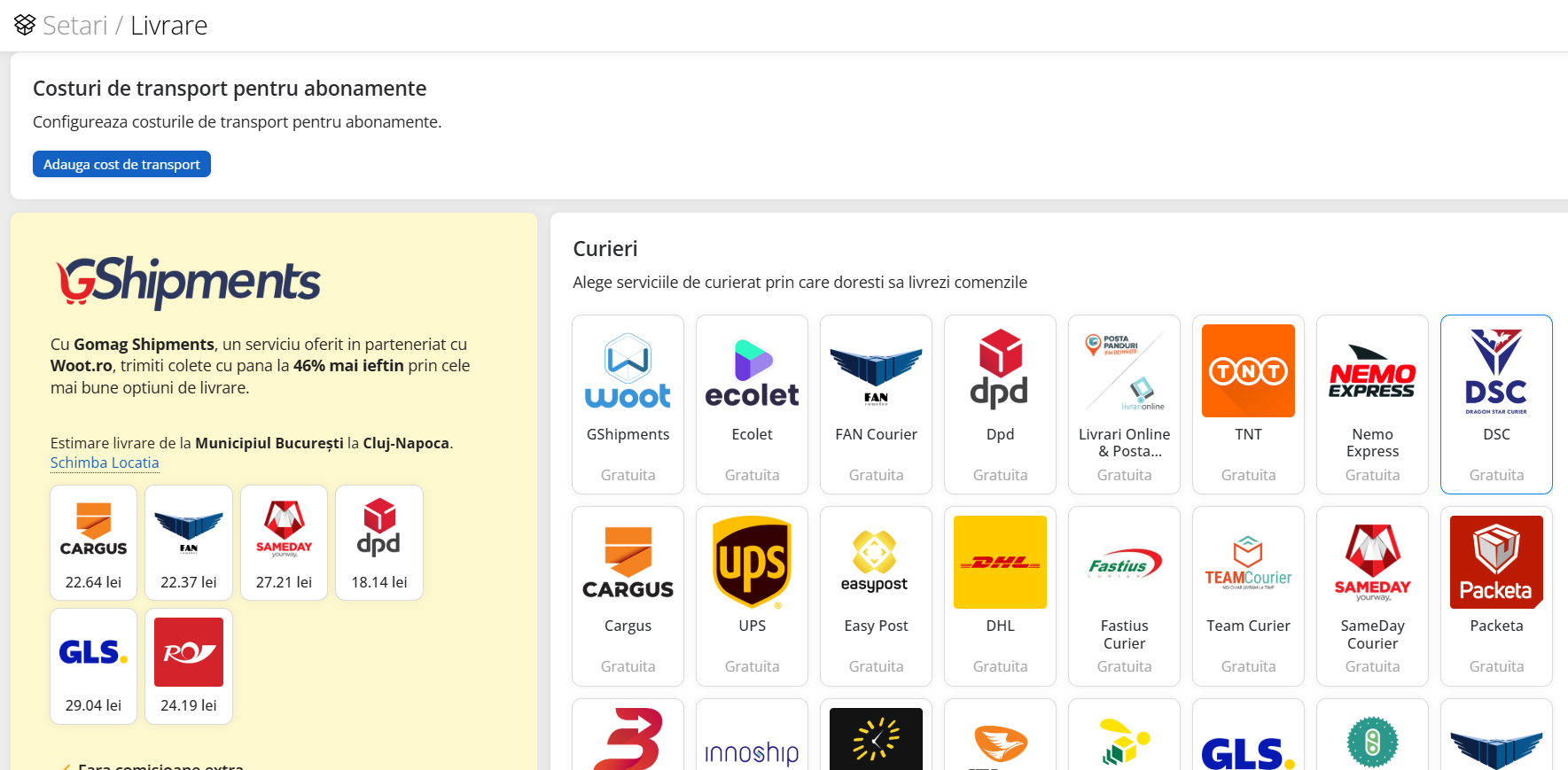Select the UPS shield logo
This screenshot has height=770, width=1568.
coord(752,562)
